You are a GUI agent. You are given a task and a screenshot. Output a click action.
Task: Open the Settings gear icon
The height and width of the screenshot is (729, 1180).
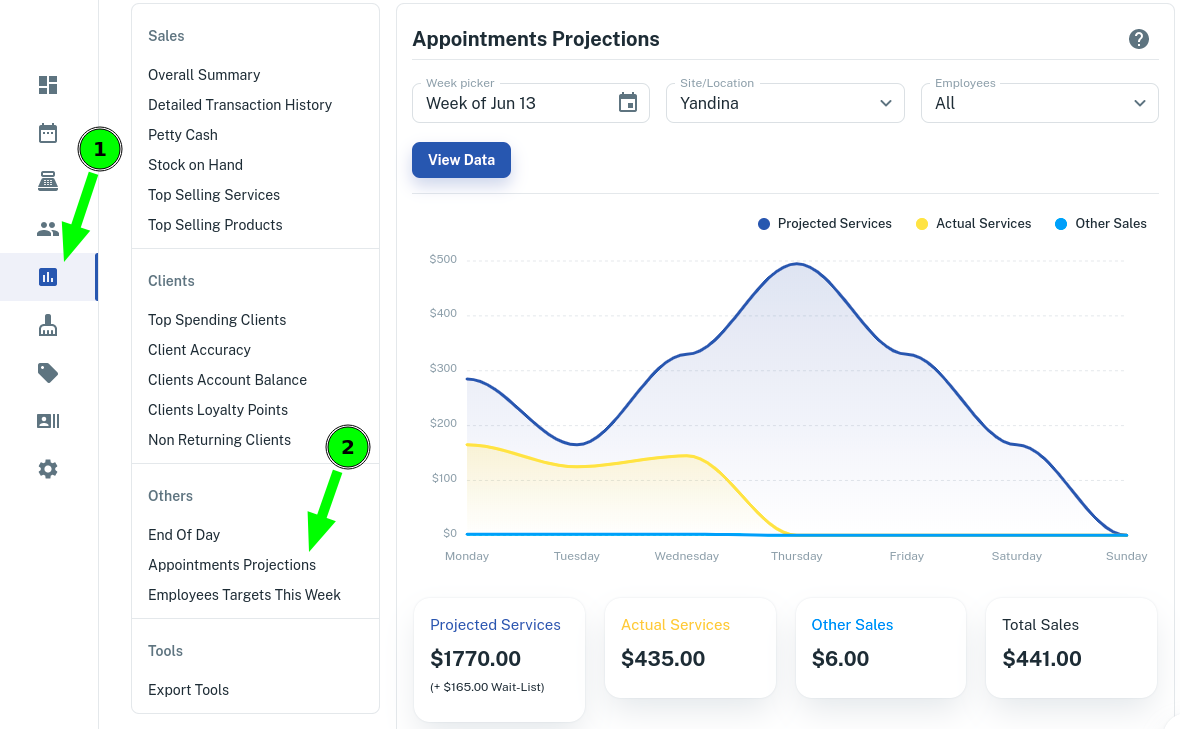point(47,468)
